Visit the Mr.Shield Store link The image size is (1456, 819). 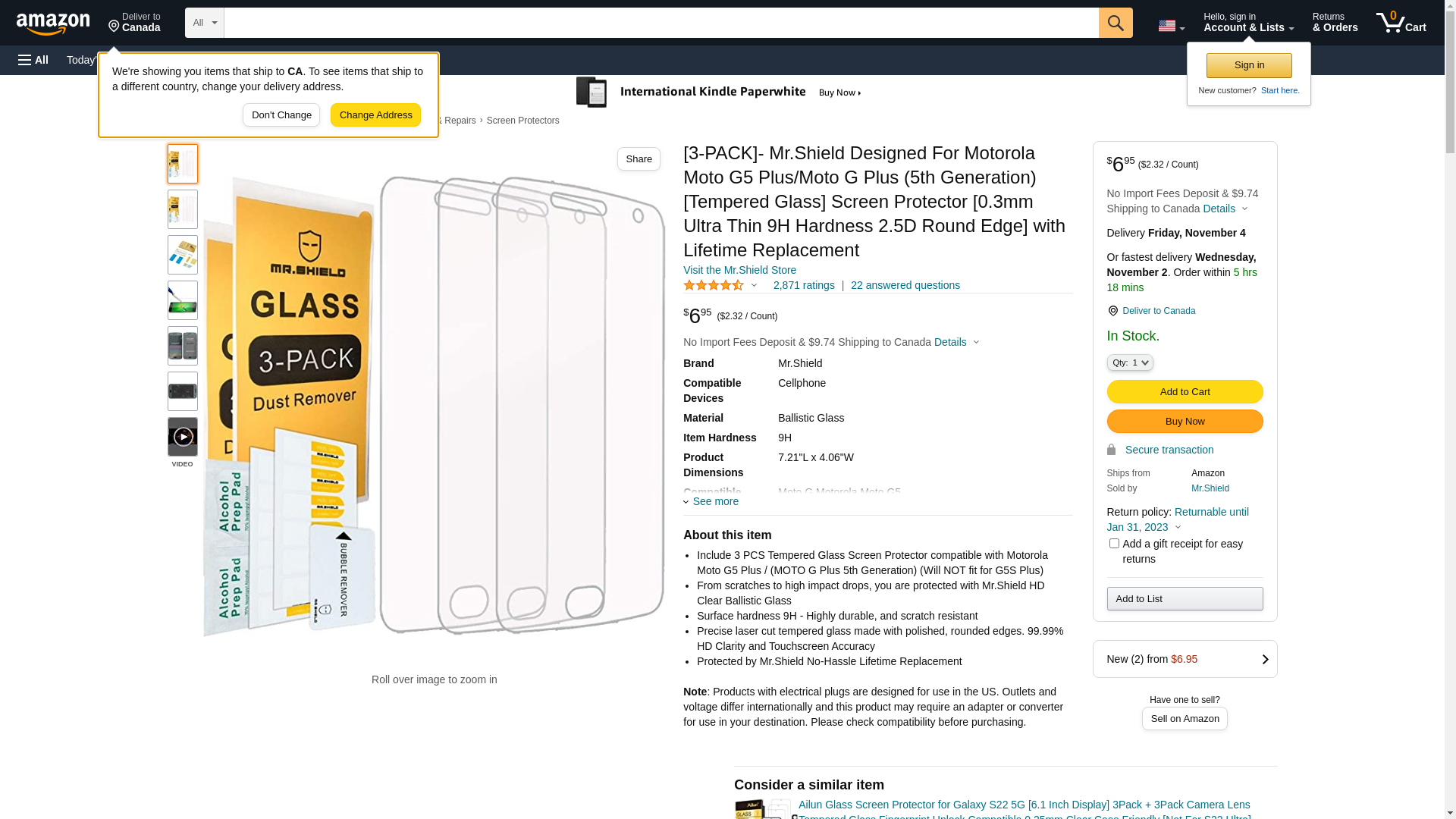click(x=739, y=270)
